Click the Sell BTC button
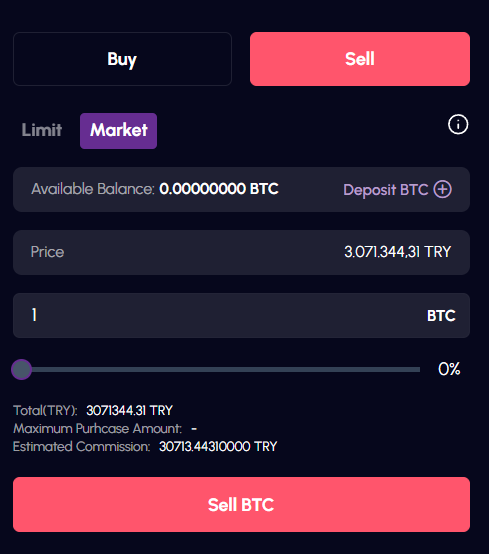 point(241,504)
